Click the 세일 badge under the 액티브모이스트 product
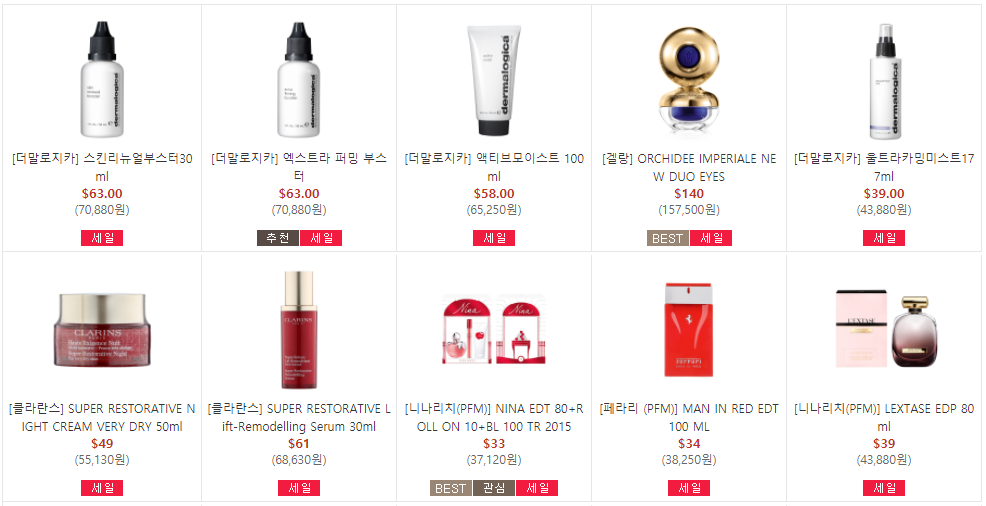This screenshot has width=986, height=506. (x=494, y=238)
